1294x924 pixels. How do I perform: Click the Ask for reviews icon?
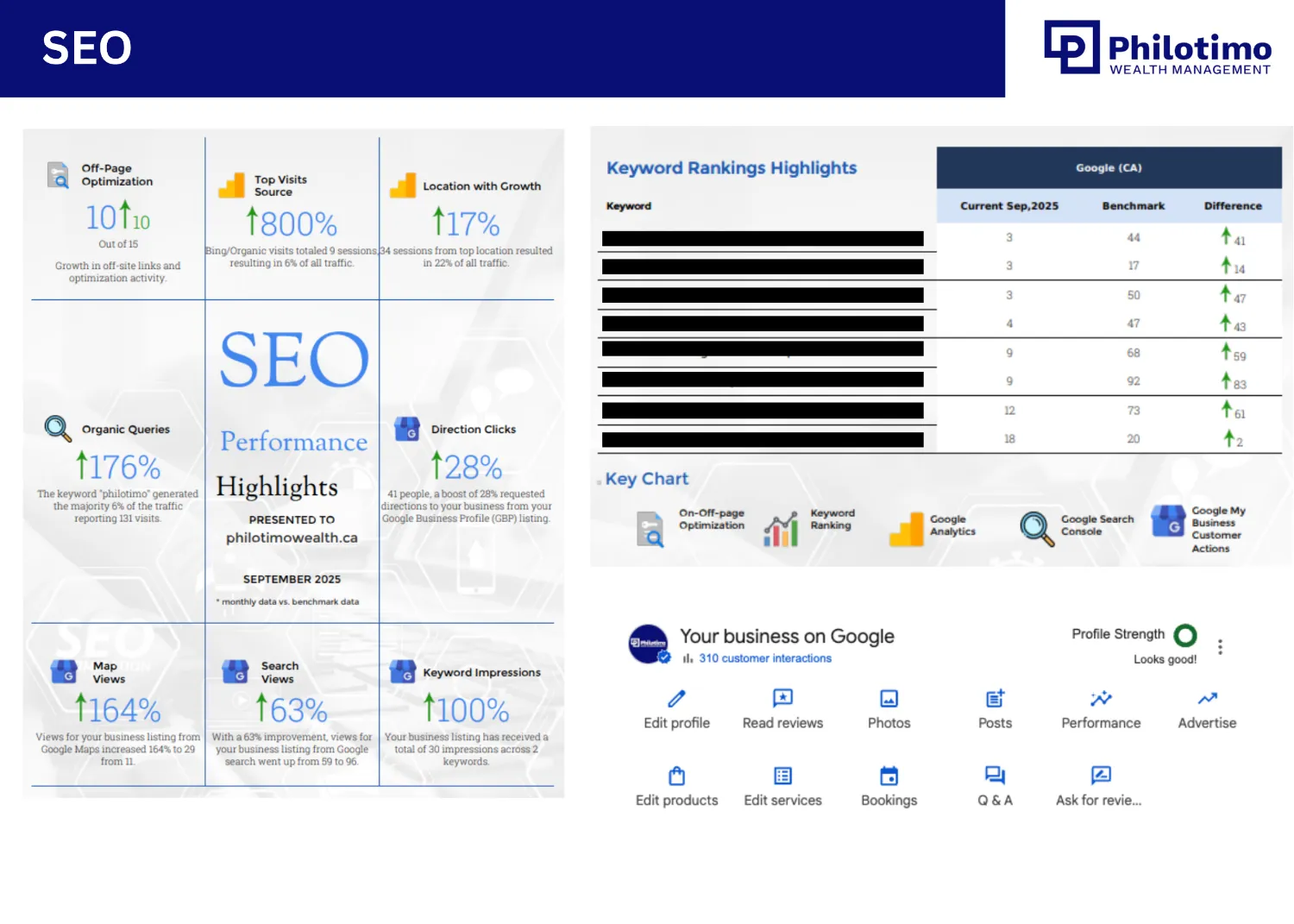click(1101, 776)
